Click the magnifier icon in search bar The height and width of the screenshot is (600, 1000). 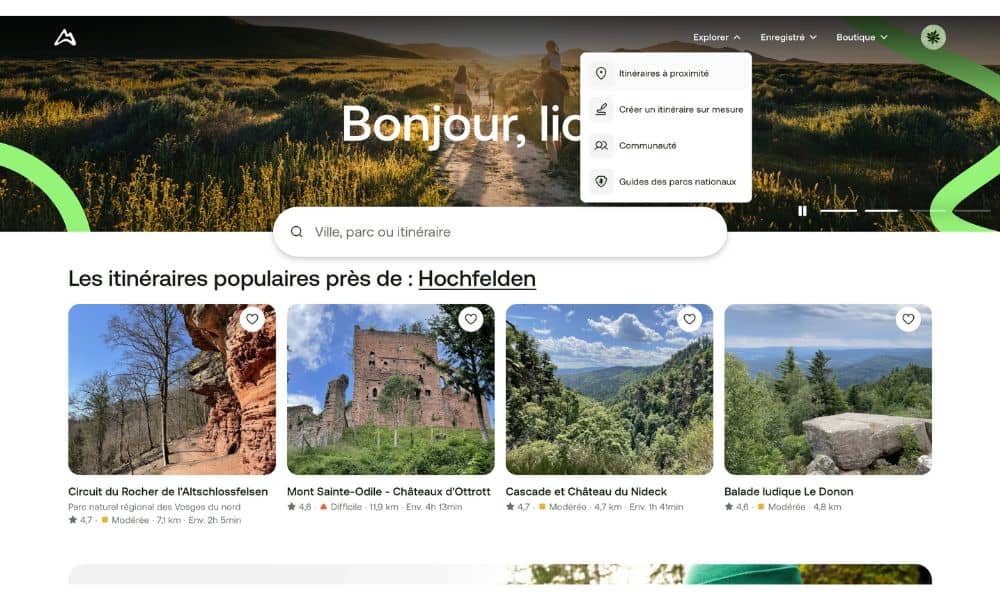(x=297, y=232)
